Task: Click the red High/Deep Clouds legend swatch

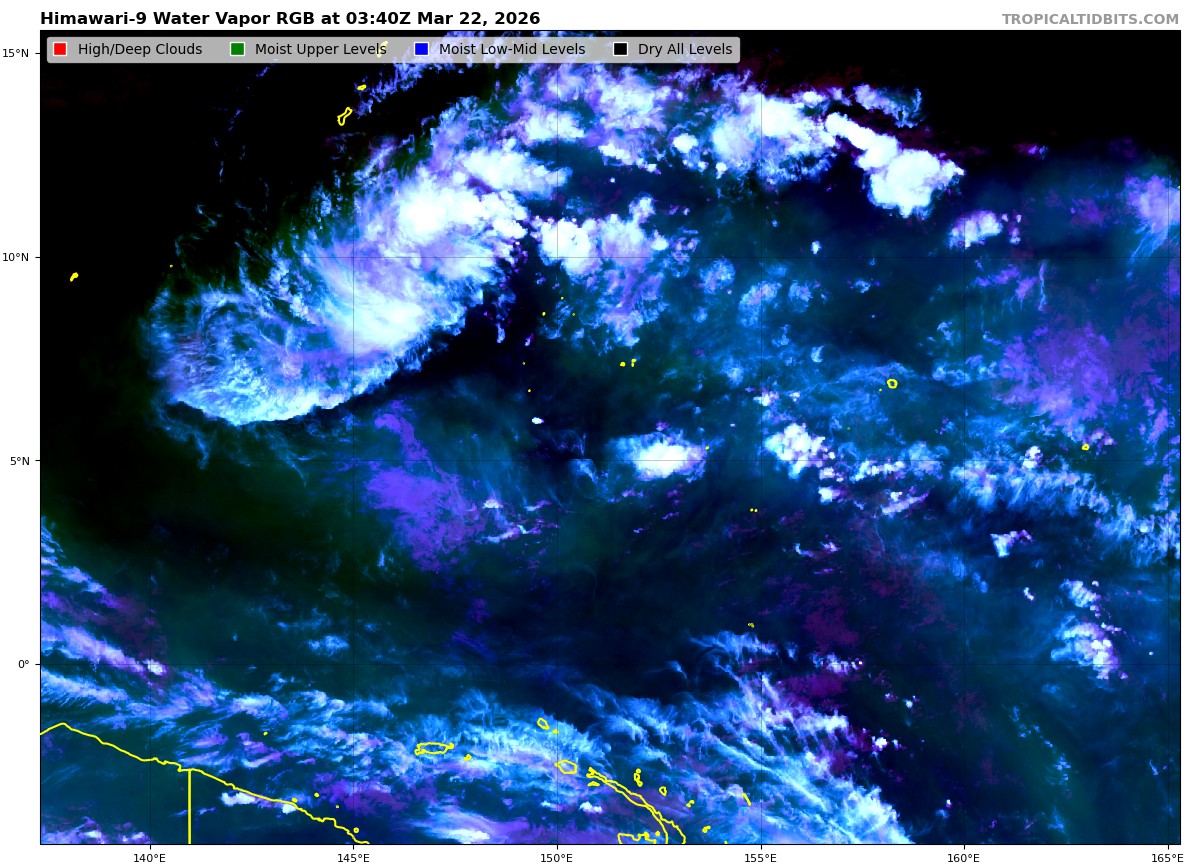Action: 60,50
